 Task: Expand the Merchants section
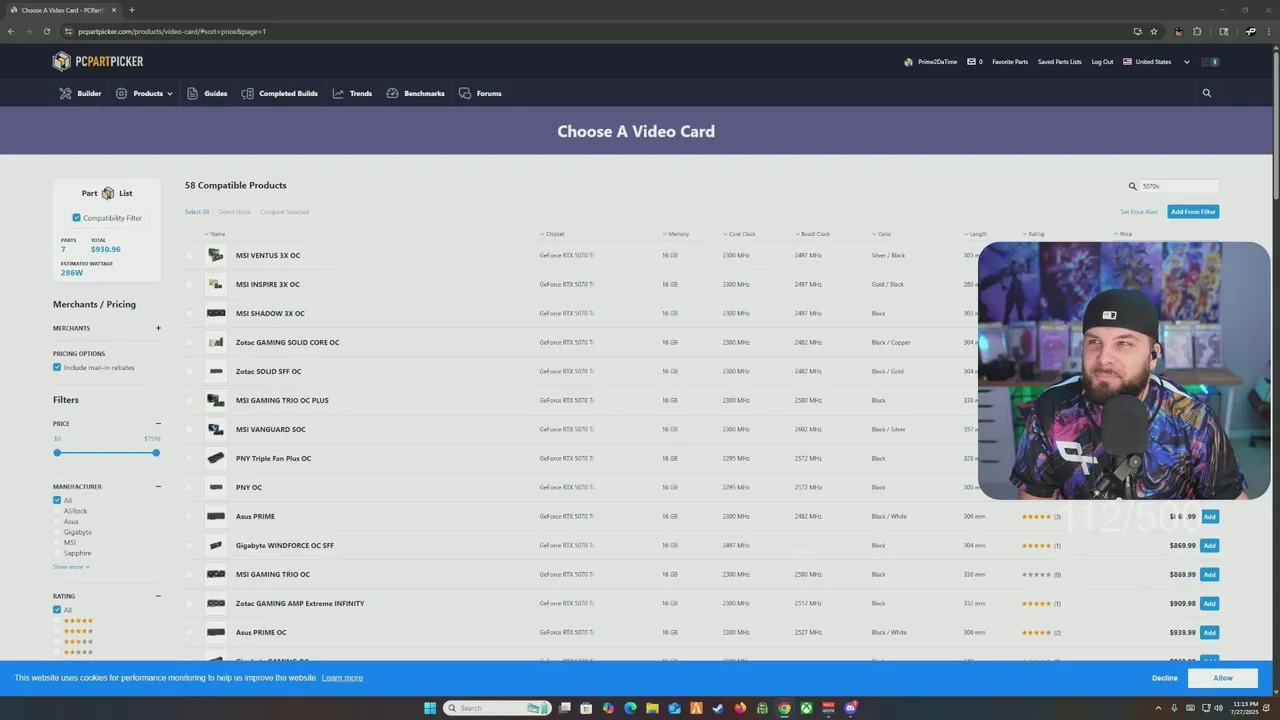point(158,328)
